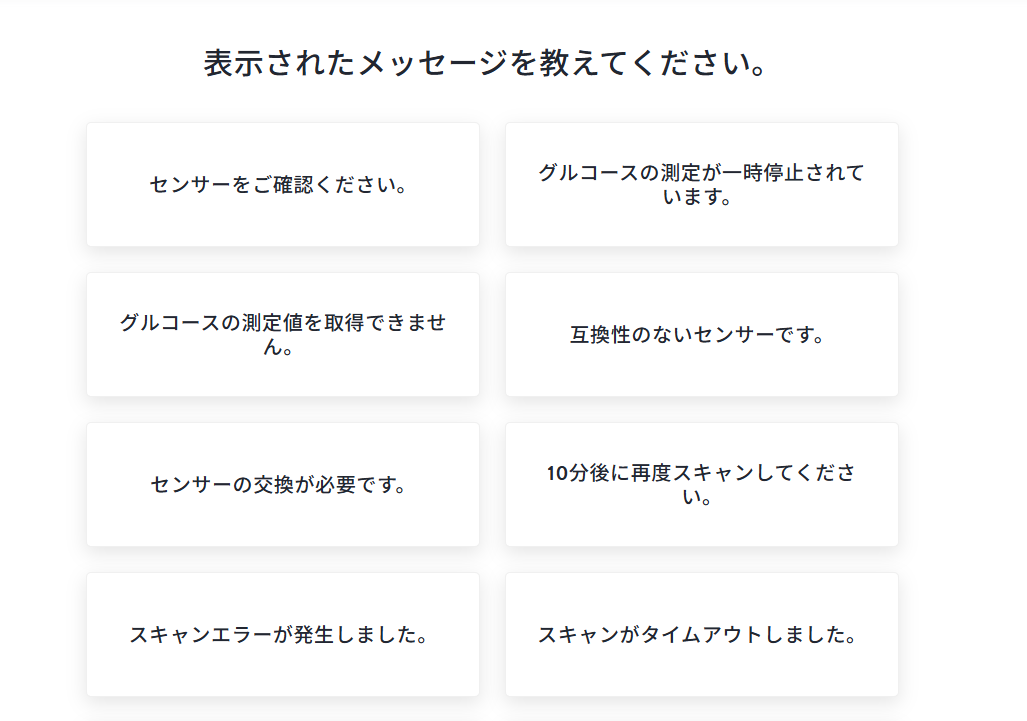1027x721 pixels.
Task: Select '互換性のないセンサーです。' option
Action: tap(701, 335)
